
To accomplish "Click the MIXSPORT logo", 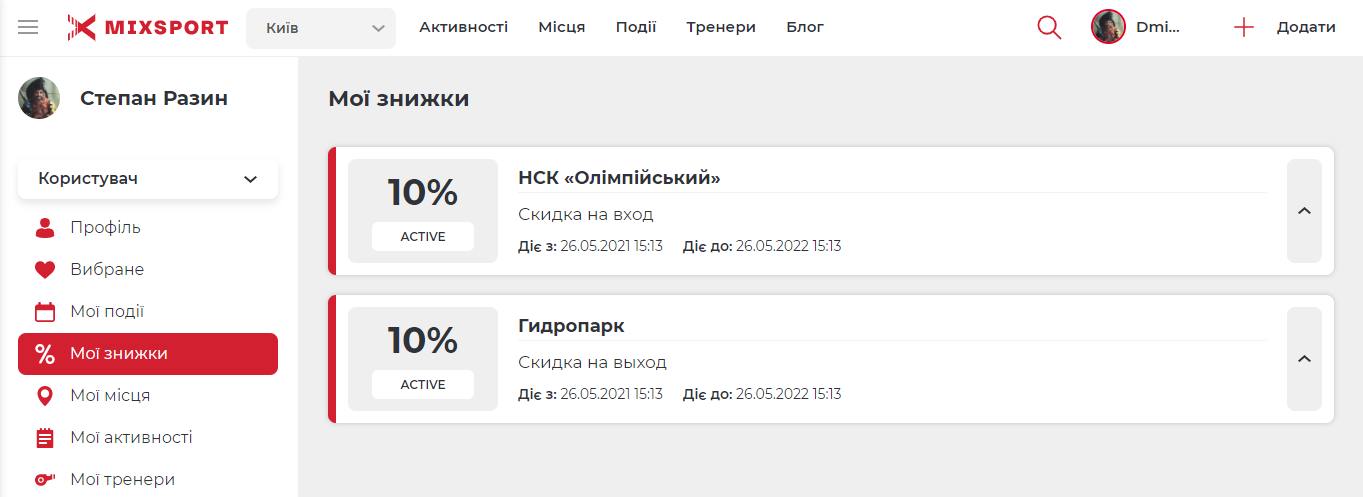I will click(147, 27).
